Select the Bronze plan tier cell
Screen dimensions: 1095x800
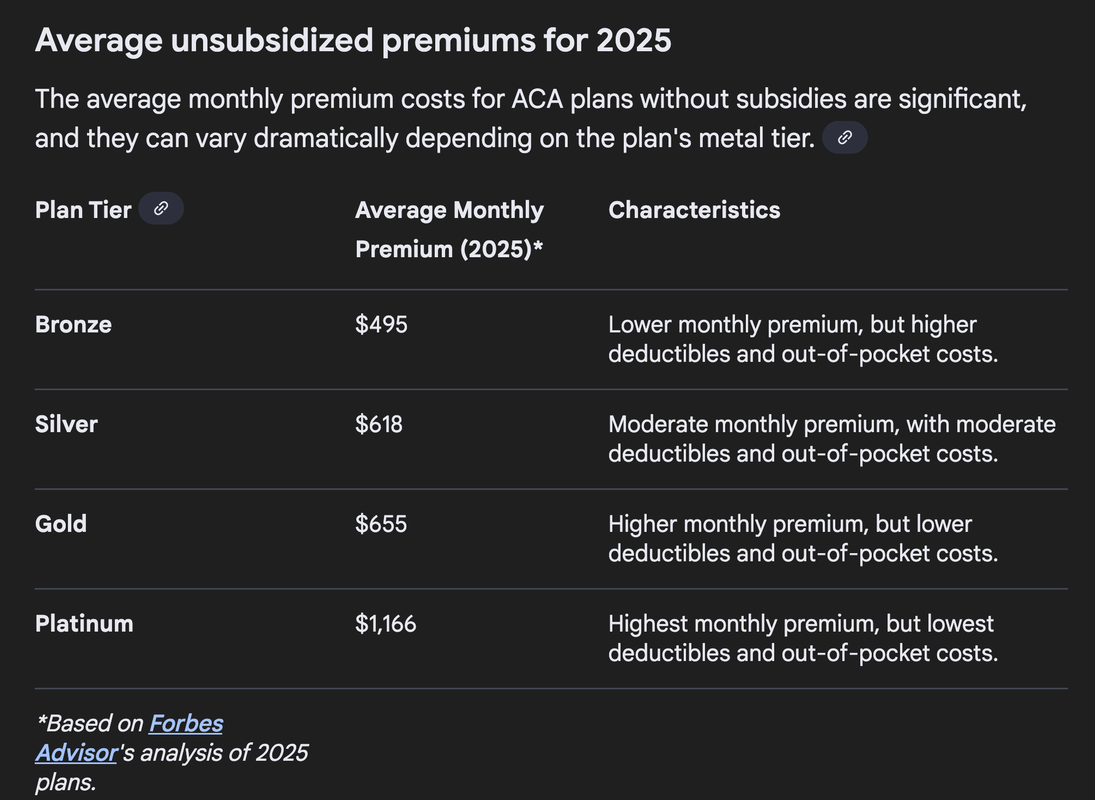(73, 324)
